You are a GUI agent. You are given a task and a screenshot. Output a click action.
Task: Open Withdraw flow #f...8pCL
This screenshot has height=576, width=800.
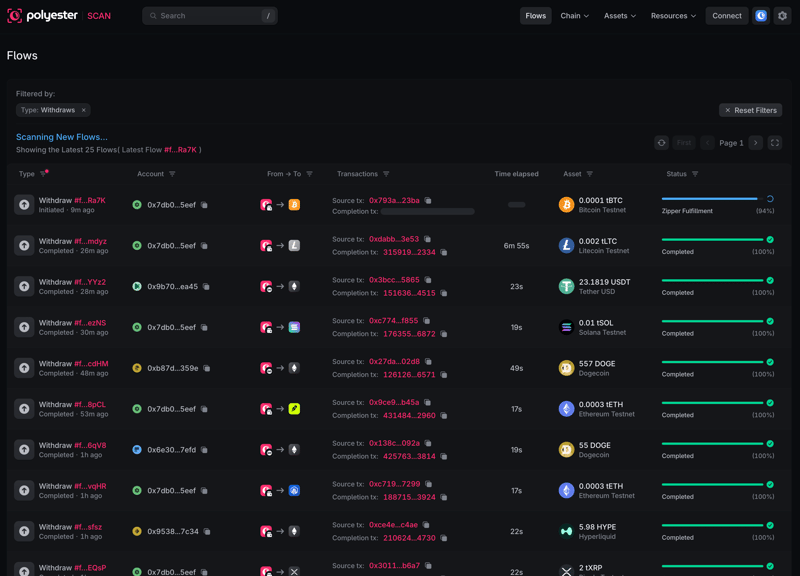tap(90, 405)
